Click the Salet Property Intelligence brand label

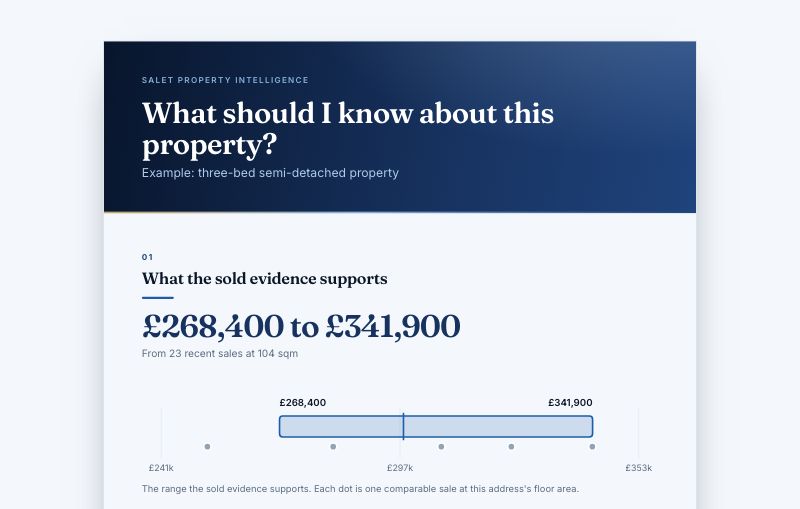pos(225,80)
